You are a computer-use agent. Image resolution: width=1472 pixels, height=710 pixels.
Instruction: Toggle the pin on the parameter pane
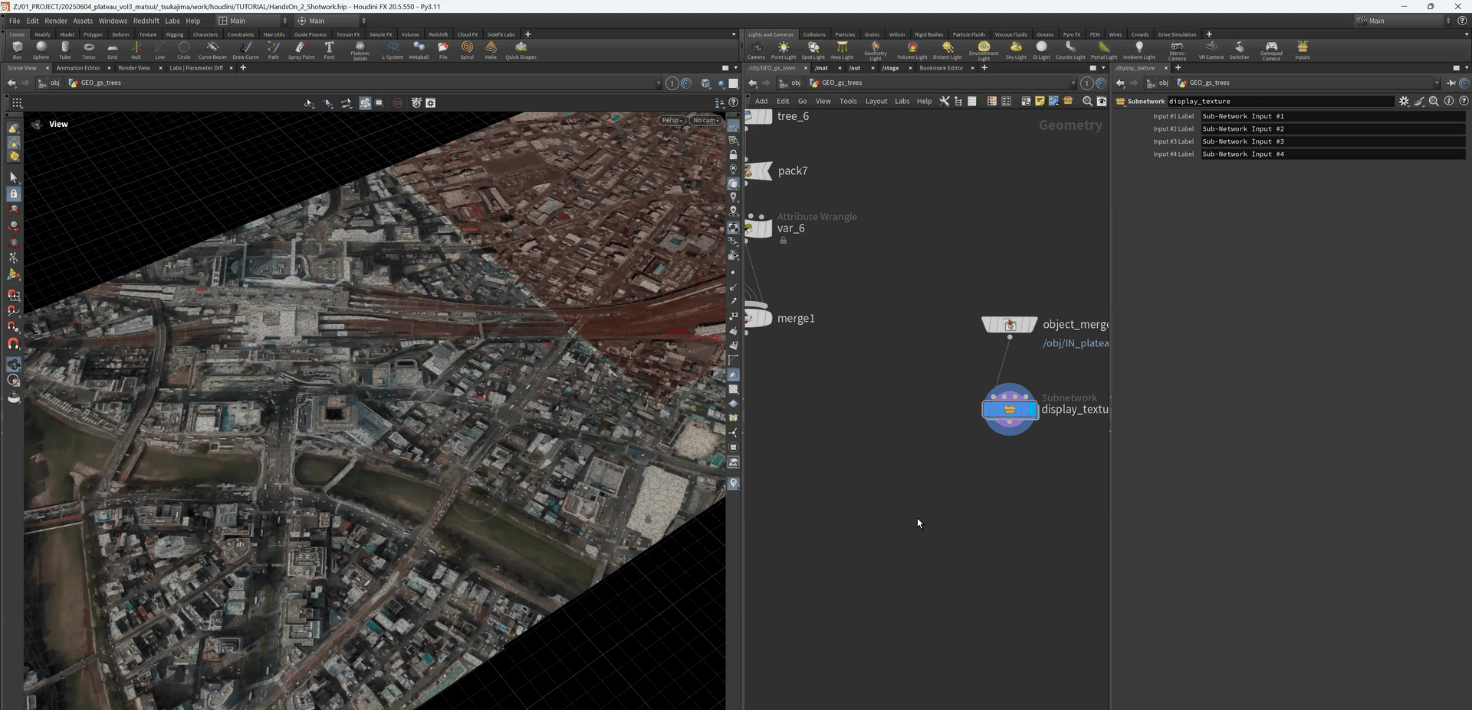1451,83
